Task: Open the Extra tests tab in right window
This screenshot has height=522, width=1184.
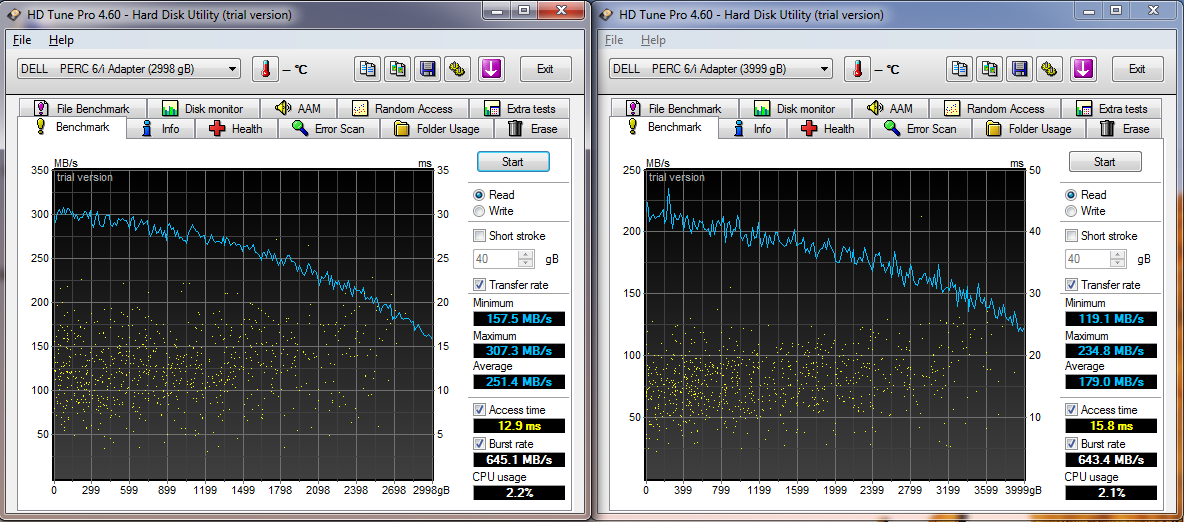Action: (1111, 109)
